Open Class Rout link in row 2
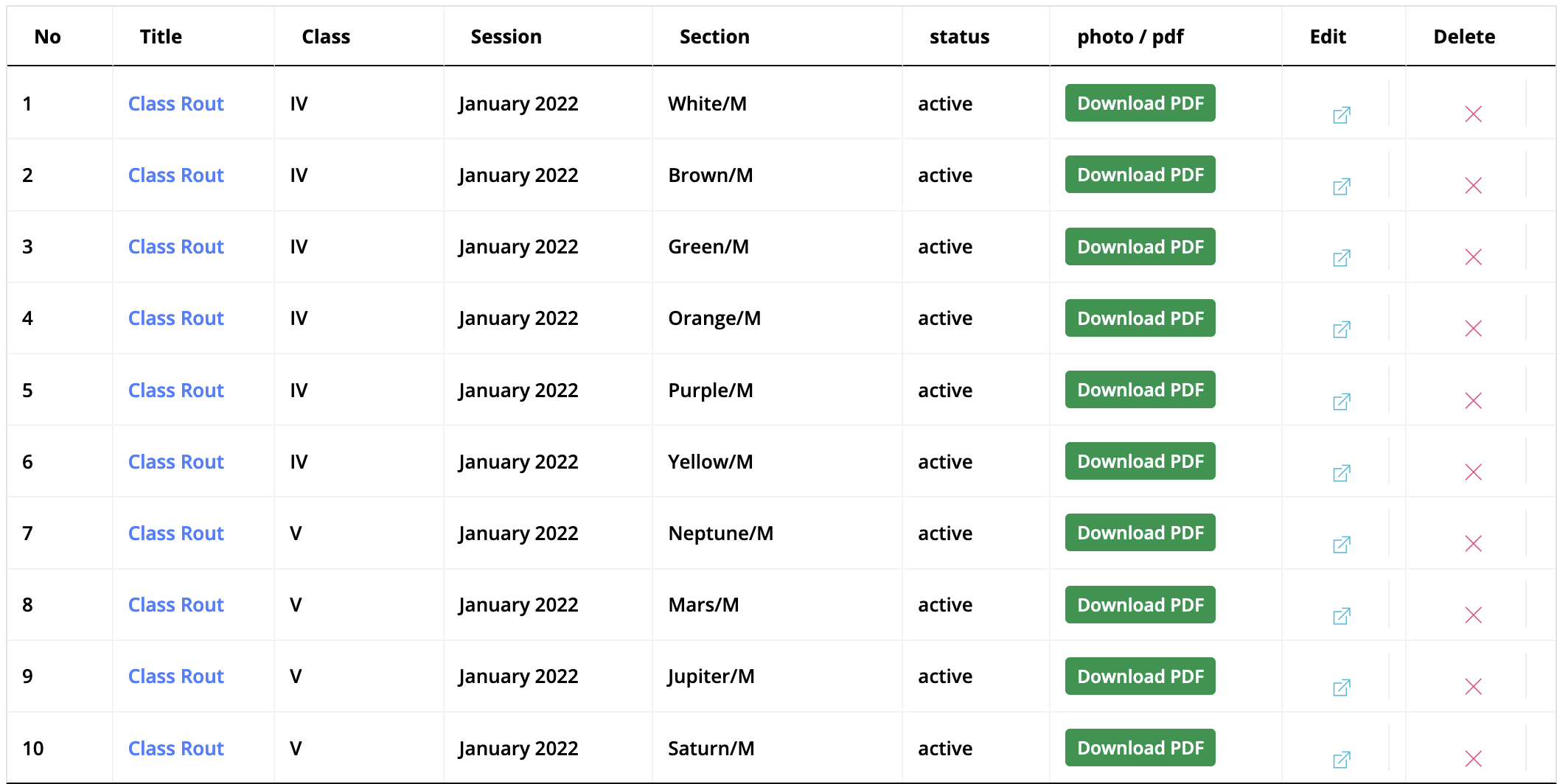The image size is (1557, 784). click(x=175, y=175)
